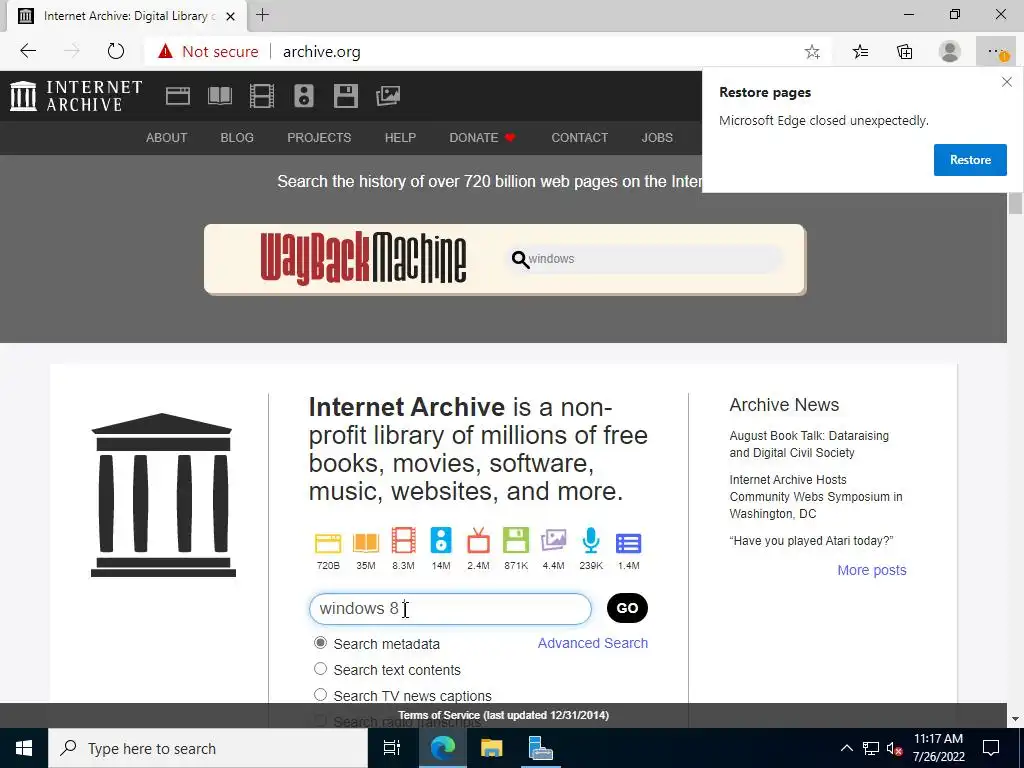Open a new browser tab
The width and height of the screenshot is (1024, 768).
[263, 15]
